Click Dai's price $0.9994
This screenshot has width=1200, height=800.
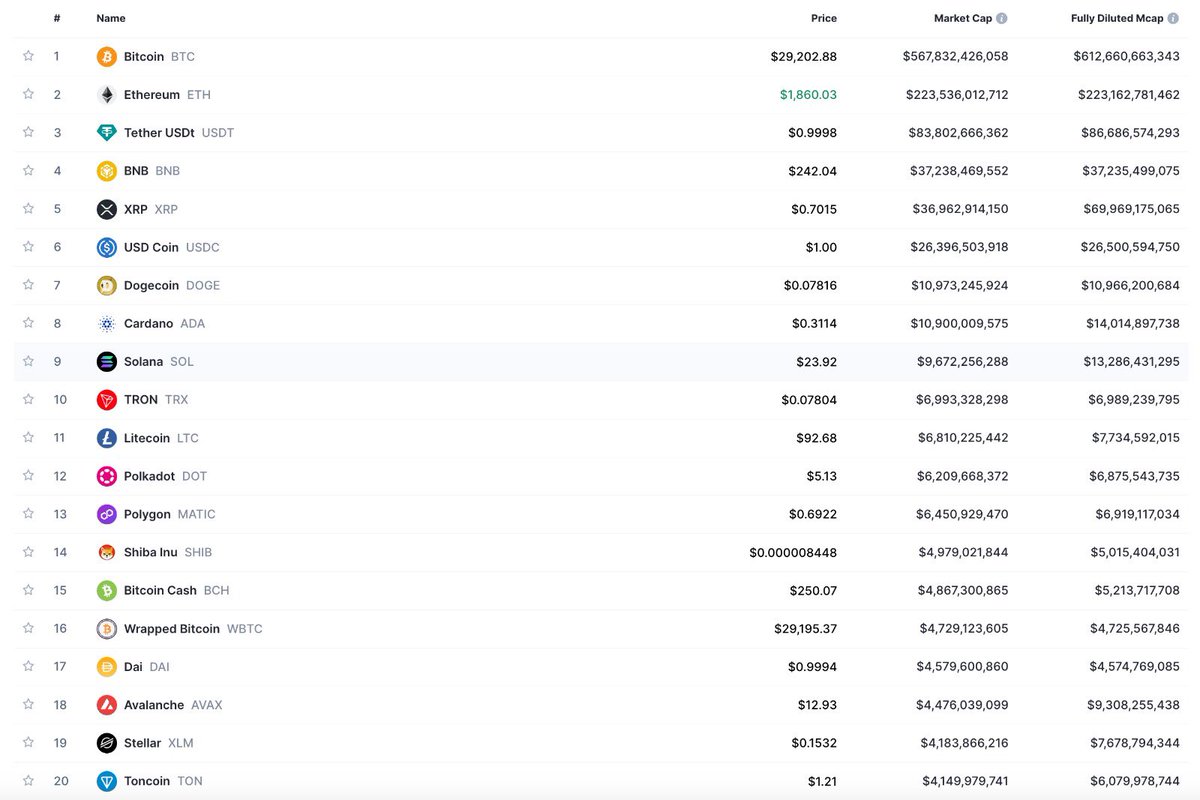click(813, 667)
